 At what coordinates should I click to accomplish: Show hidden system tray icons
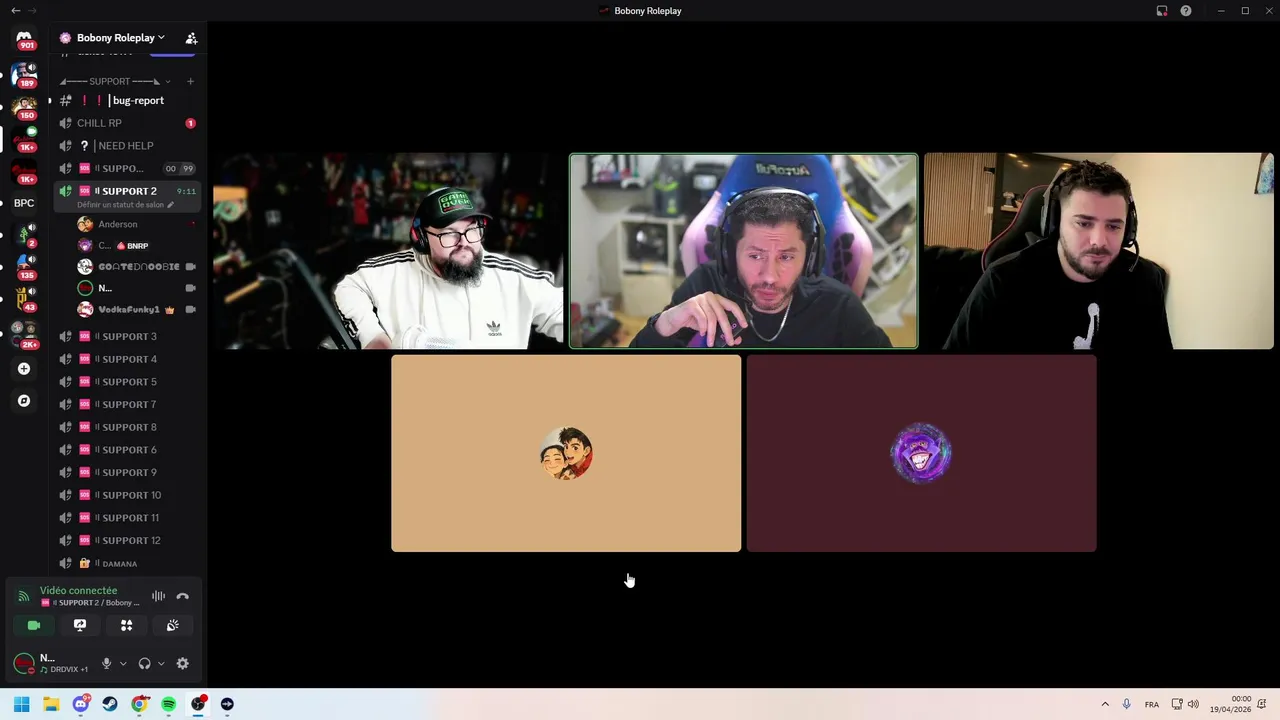1105,704
